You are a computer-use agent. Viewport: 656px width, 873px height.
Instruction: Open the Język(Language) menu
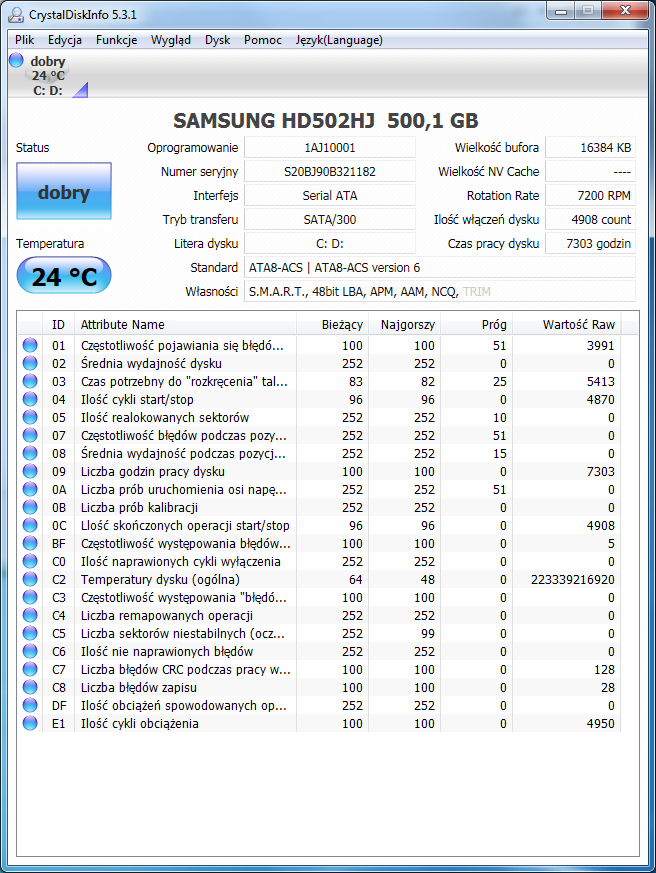point(339,40)
